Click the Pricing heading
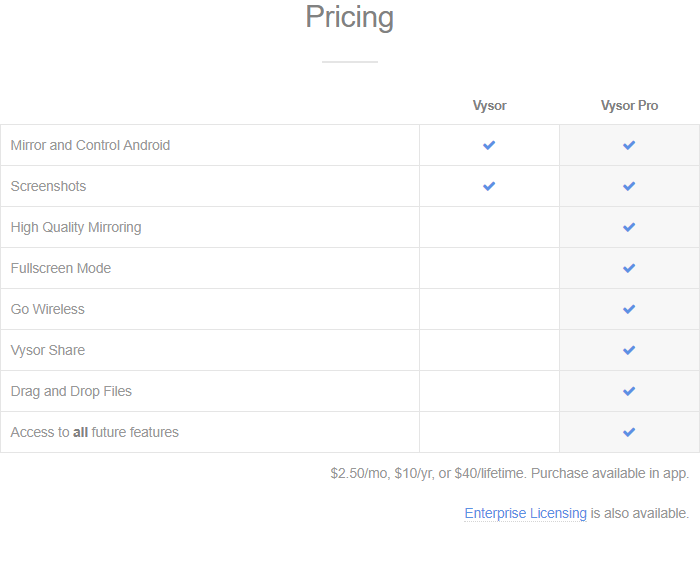This screenshot has height=561, width=700. 349,17
